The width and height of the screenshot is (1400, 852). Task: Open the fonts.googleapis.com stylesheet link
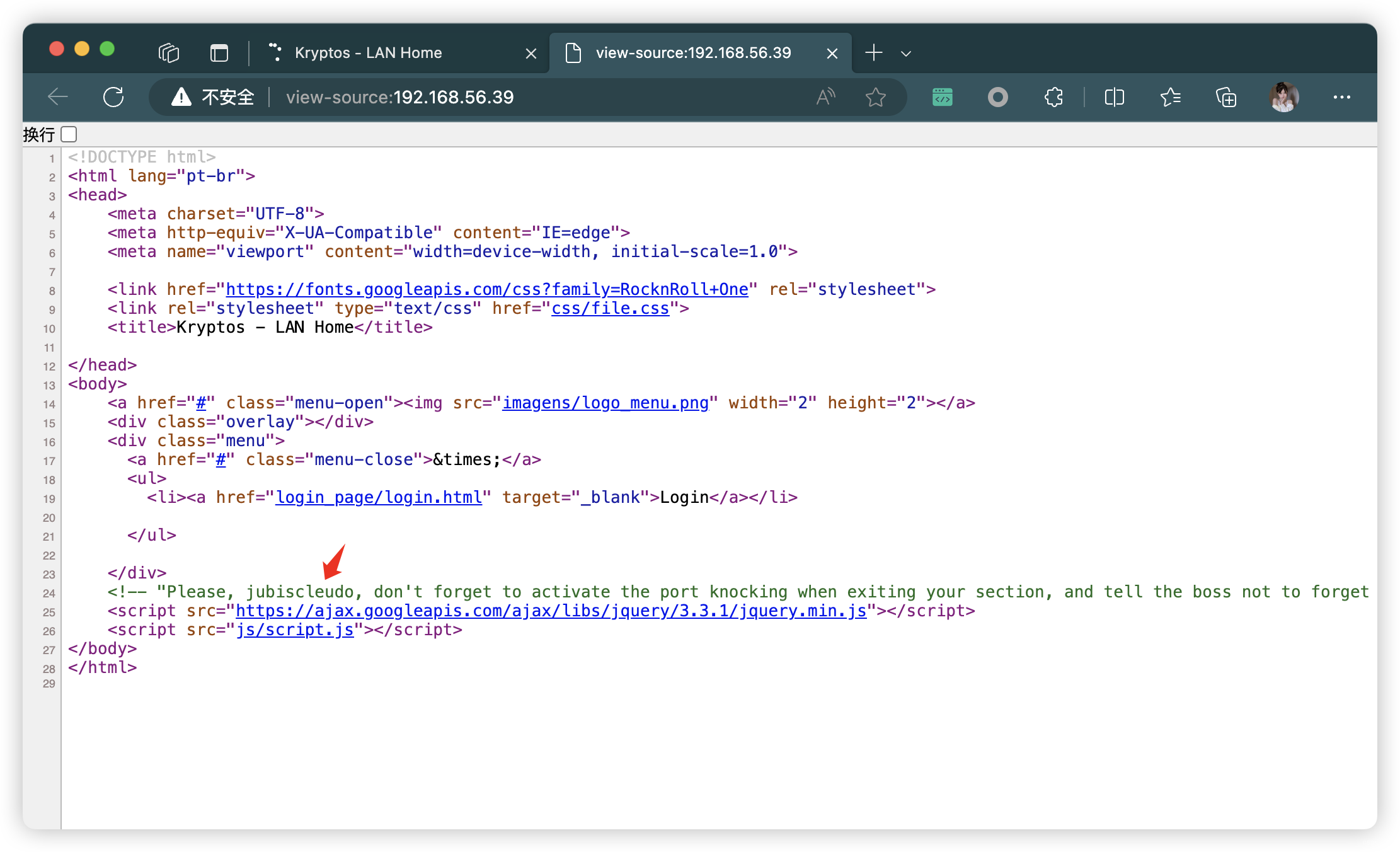[487, 289]
